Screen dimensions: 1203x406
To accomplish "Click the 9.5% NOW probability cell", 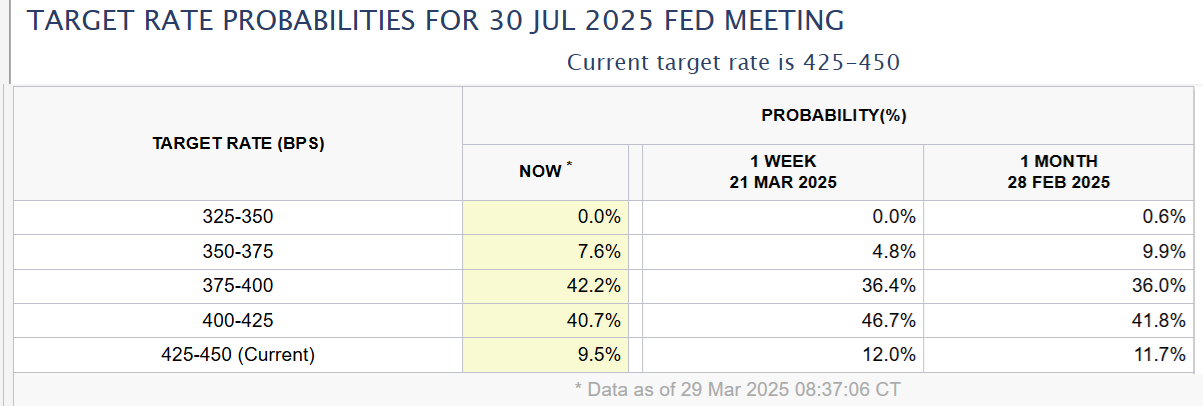I will (601, 355).
